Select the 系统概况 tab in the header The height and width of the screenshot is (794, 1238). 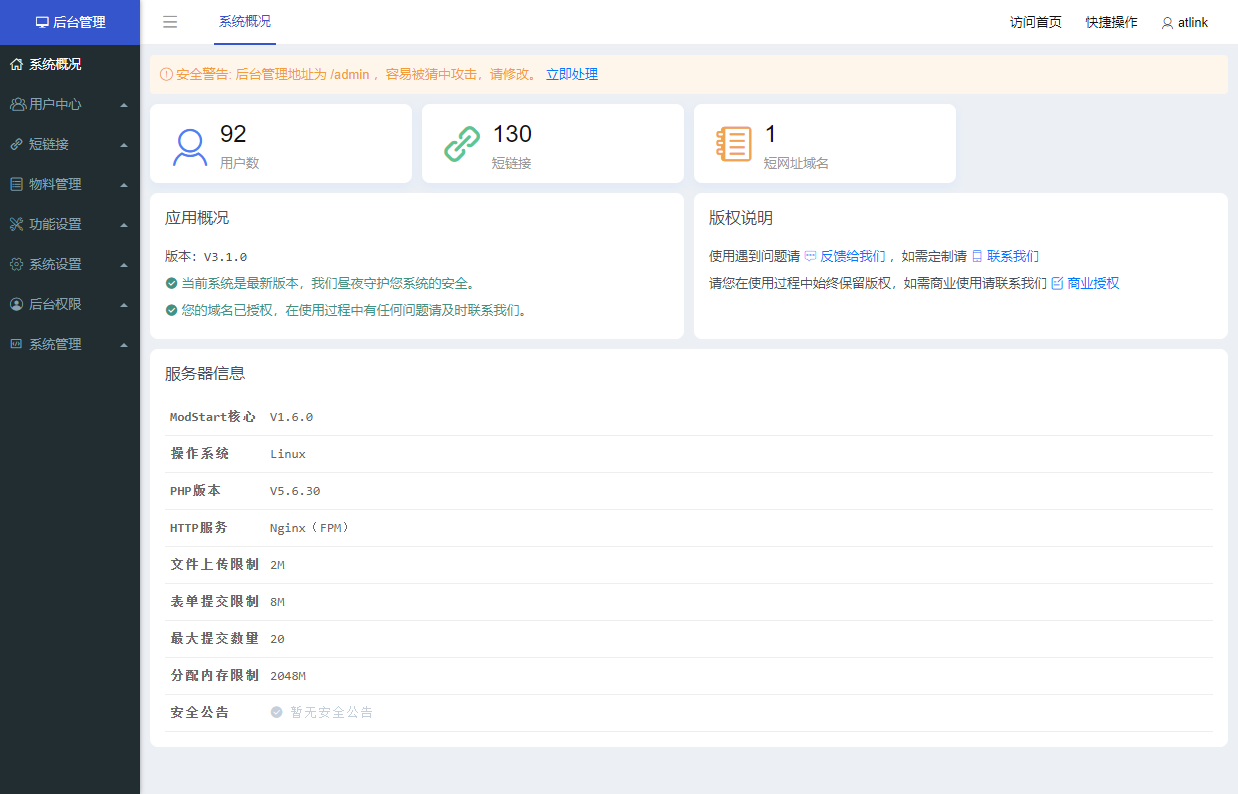pyautogui.click(x=245, y=22)
